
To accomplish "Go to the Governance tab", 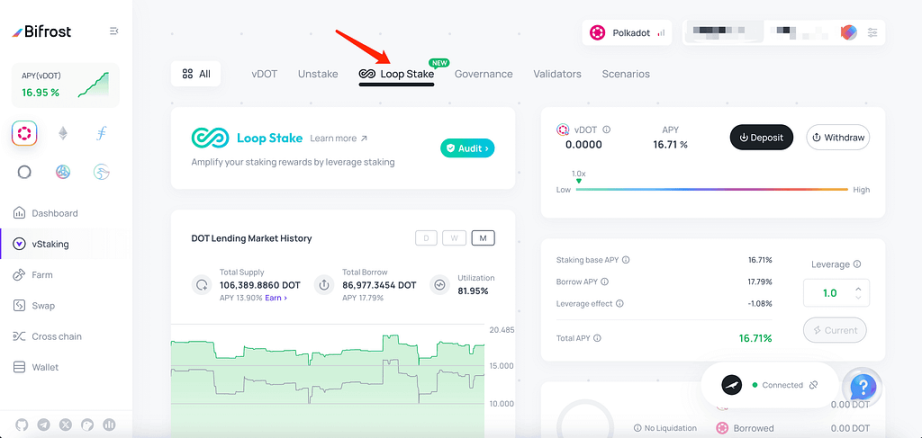I will (x=483, y=74).
